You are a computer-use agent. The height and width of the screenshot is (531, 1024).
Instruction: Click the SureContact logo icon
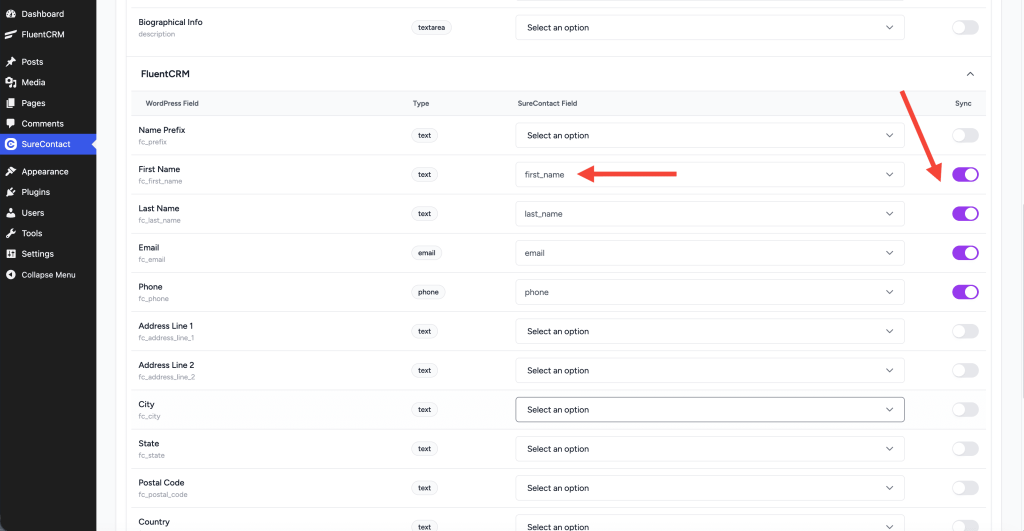11,145
